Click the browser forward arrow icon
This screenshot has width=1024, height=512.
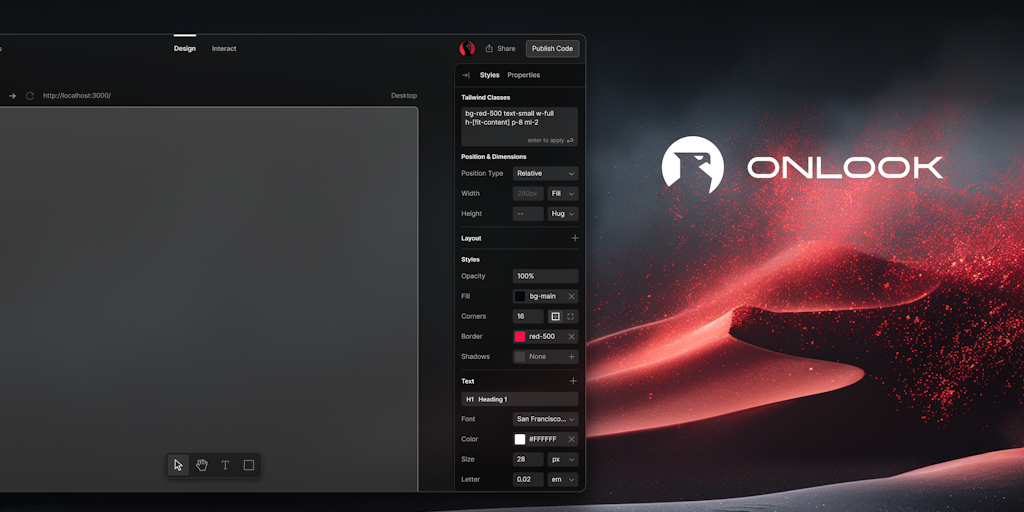12,96
